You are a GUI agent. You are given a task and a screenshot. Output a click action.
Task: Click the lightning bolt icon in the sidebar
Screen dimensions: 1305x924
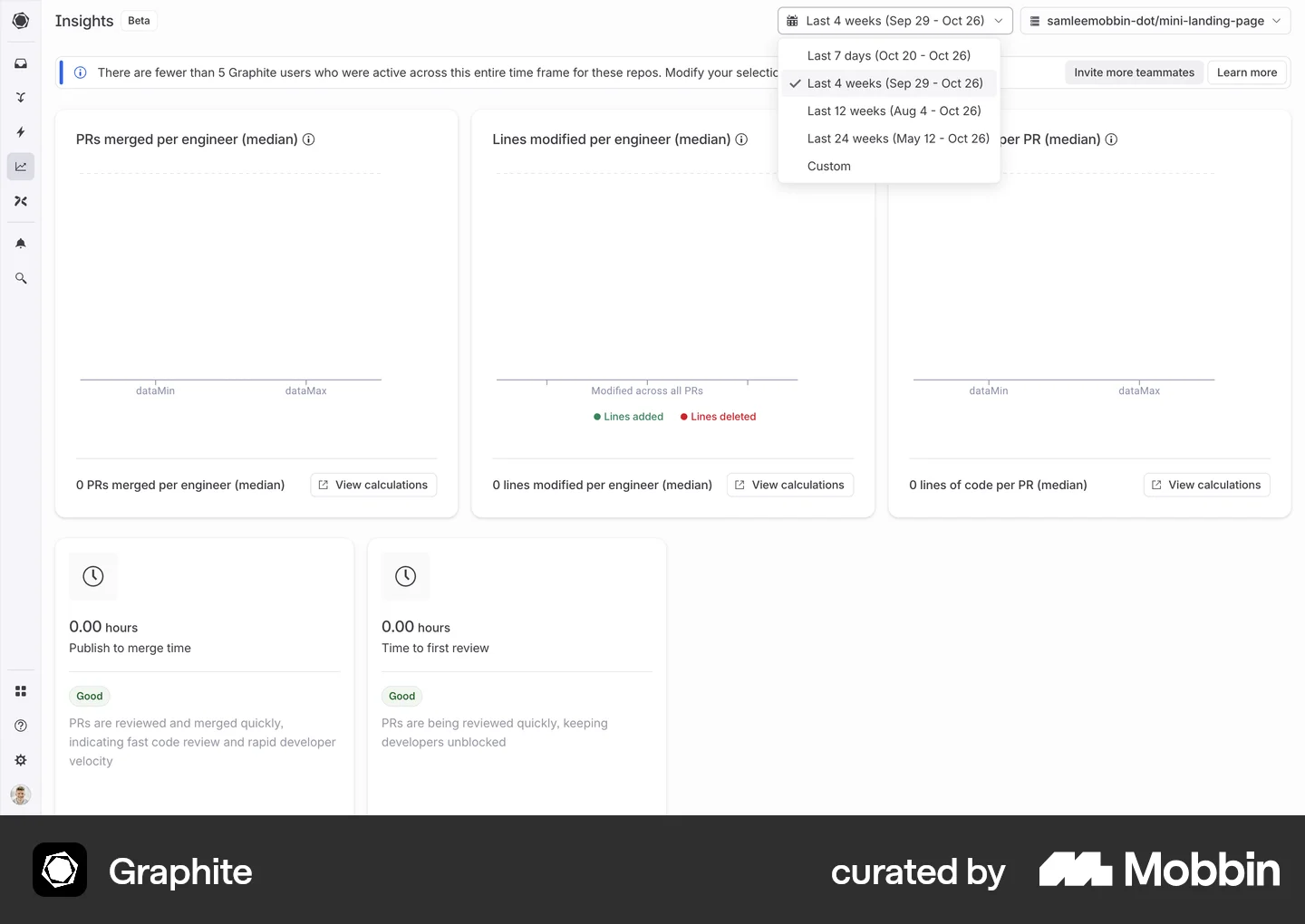click(21, 132)
